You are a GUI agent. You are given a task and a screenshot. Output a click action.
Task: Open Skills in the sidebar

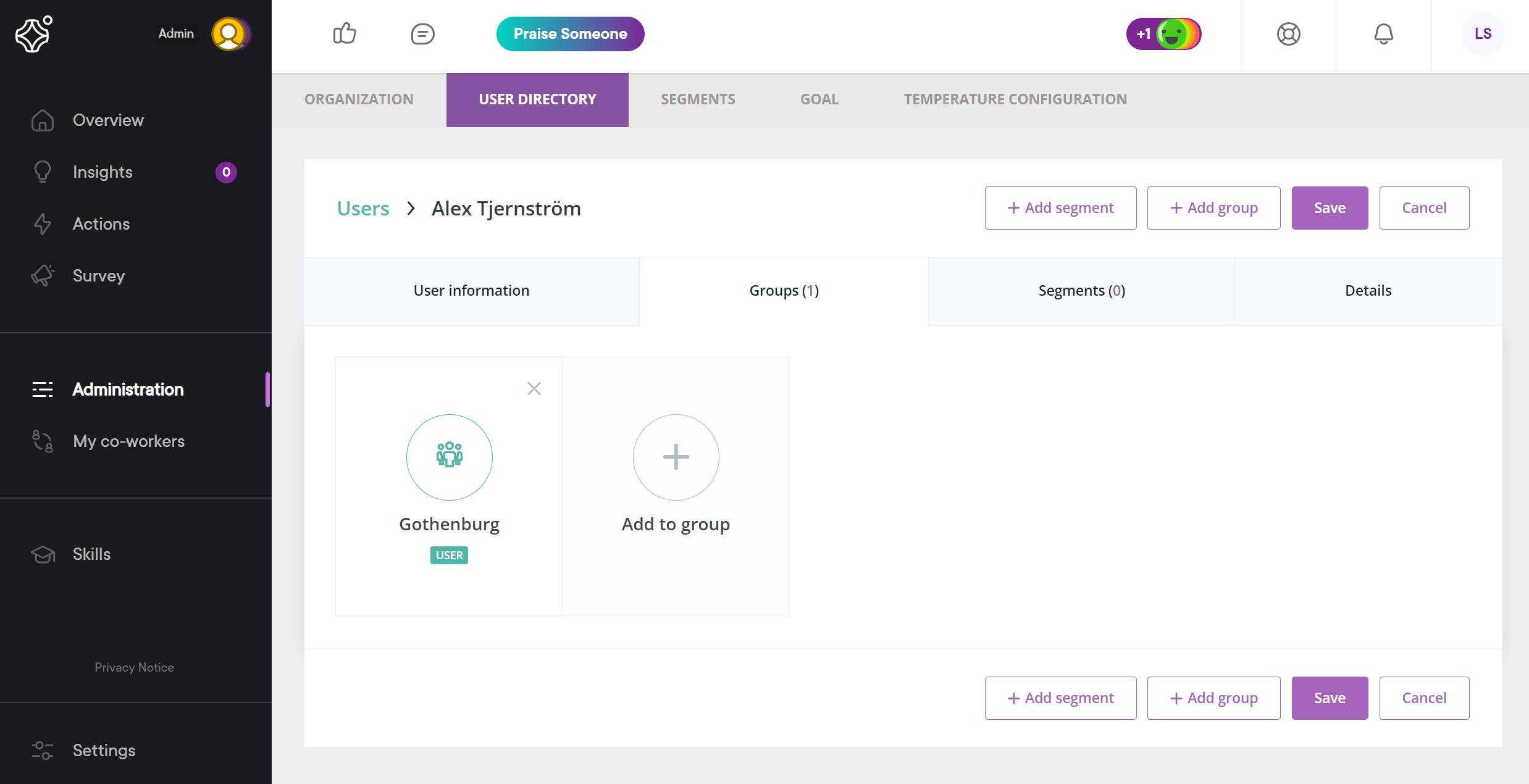[x=91, y=554]
